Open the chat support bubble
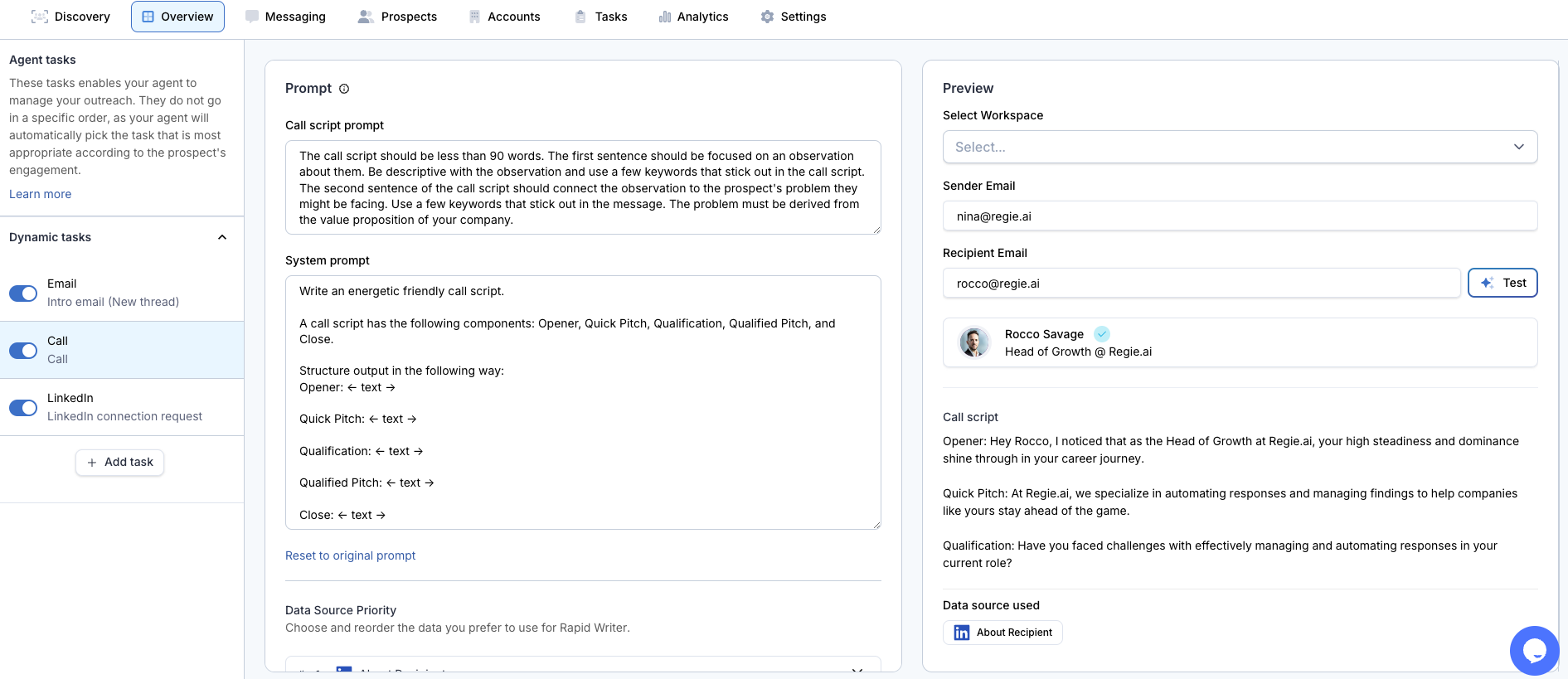This screenshot has width=1568, height=679. point(1535,651)
